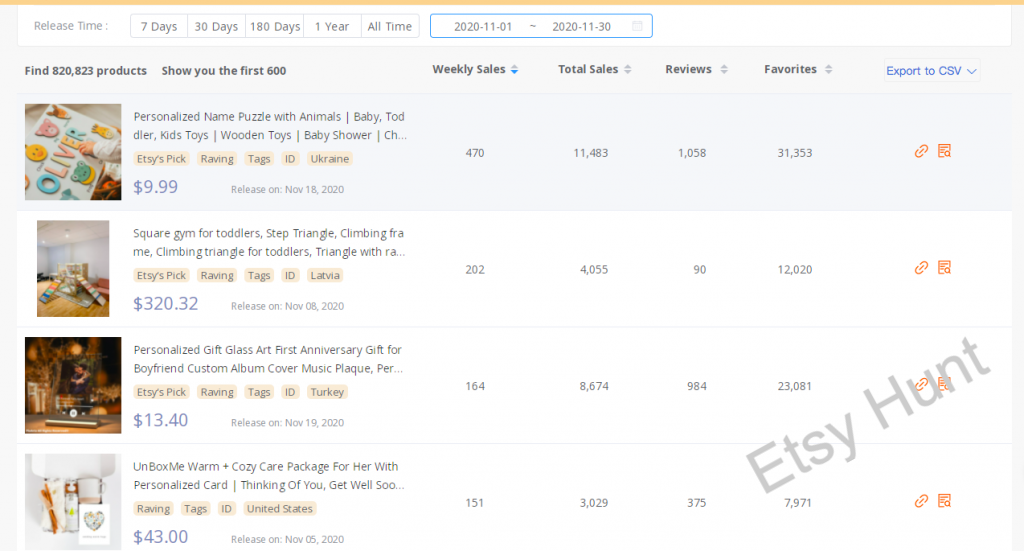Image resolution: width=1024 pixels, height=551 pixels.
Task: Open the link icon for UnBoxMe care package
Action: 922,501
